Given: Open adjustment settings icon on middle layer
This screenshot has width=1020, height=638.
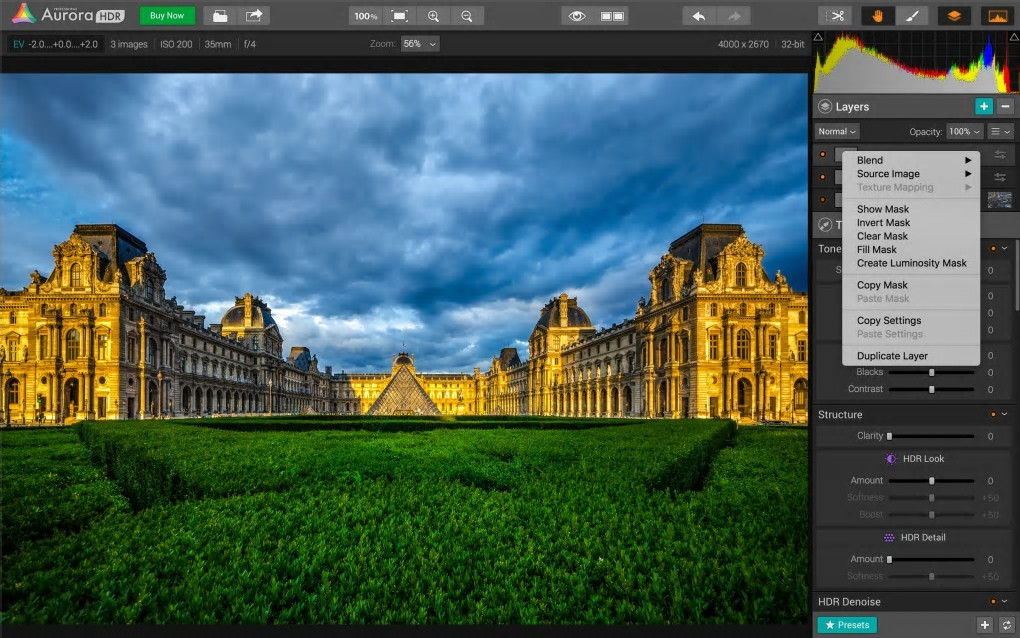Looking at the screenshot, I should click(1000, 177).
